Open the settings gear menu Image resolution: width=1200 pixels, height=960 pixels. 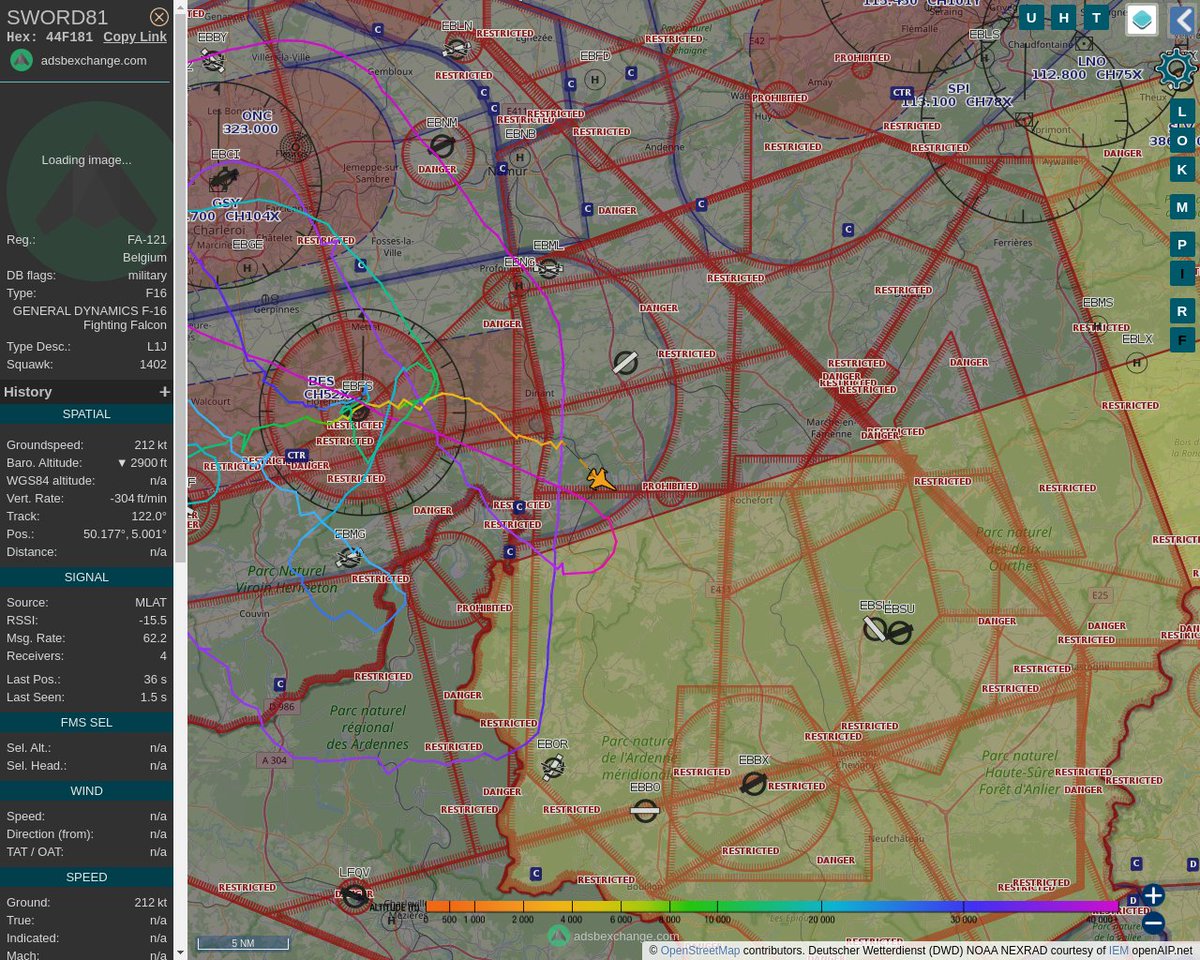click(1176, 69)
